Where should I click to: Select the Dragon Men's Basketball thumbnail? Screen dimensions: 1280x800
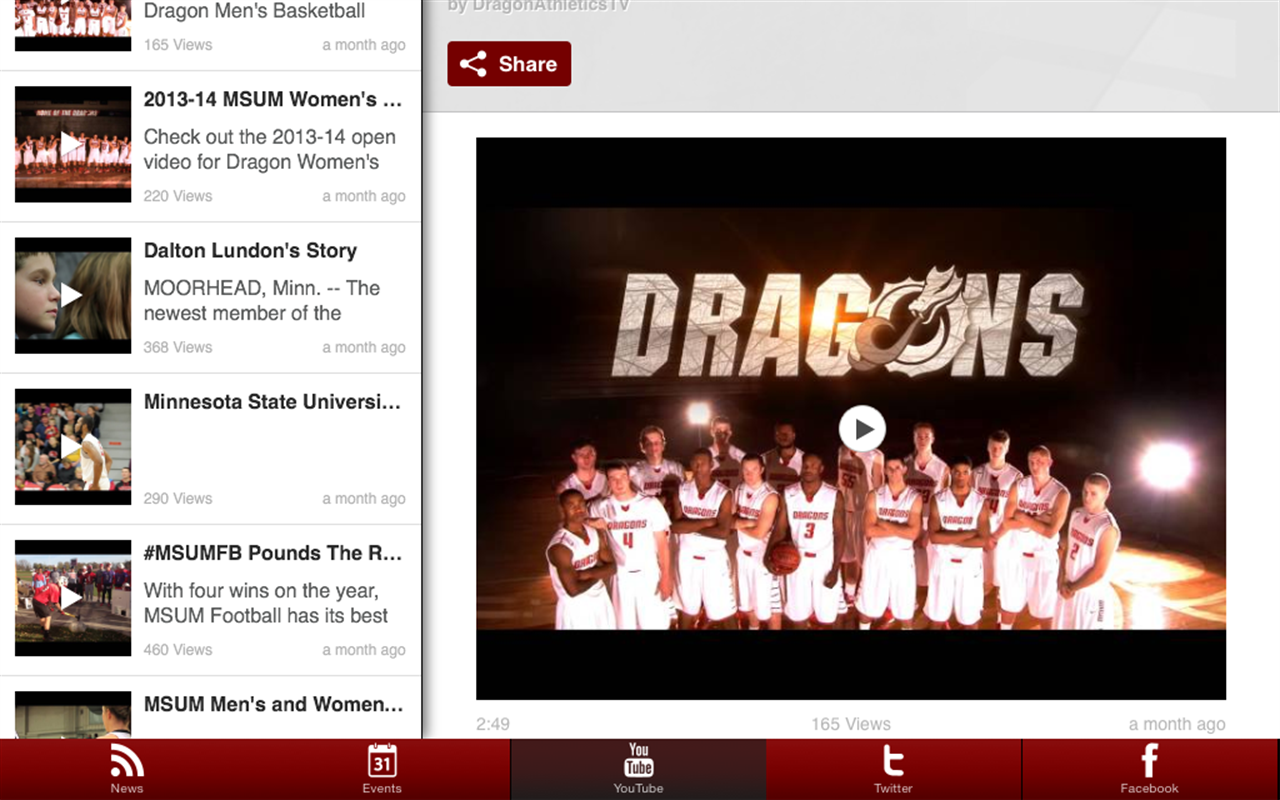pyautogui.click(x=72, y=22)
